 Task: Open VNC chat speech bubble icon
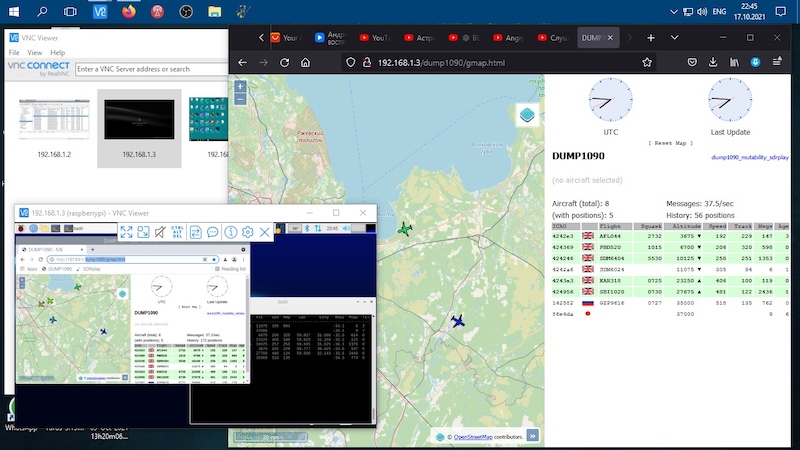214,232
